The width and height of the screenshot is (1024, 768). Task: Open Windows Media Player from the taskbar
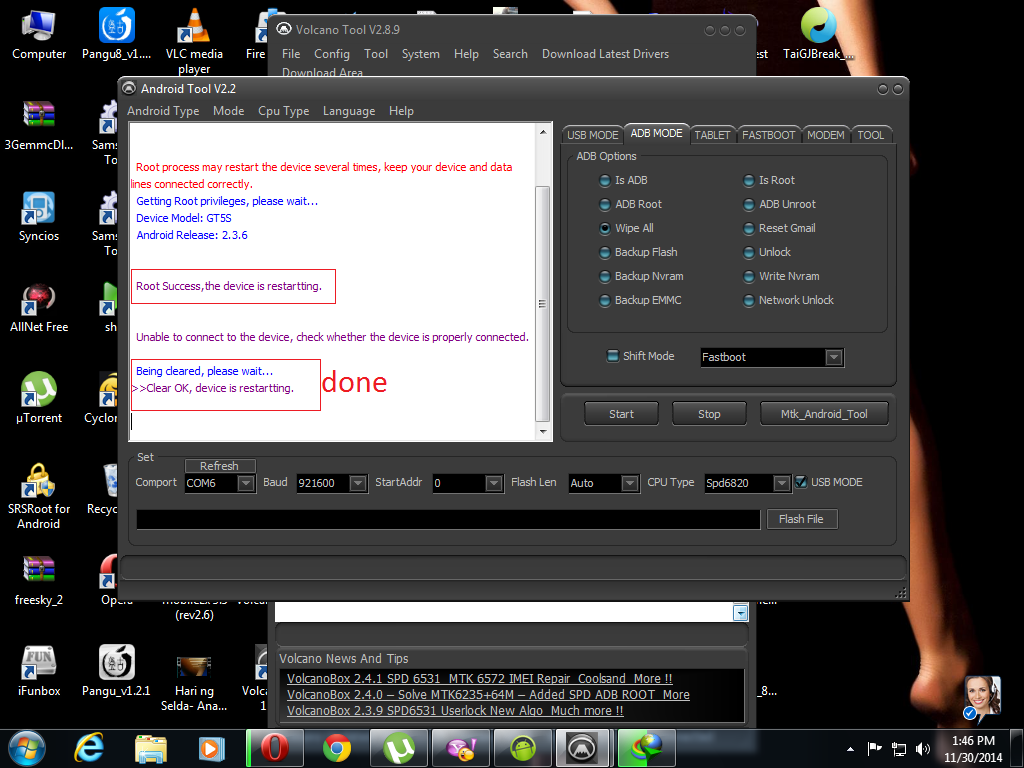point(211,748)
